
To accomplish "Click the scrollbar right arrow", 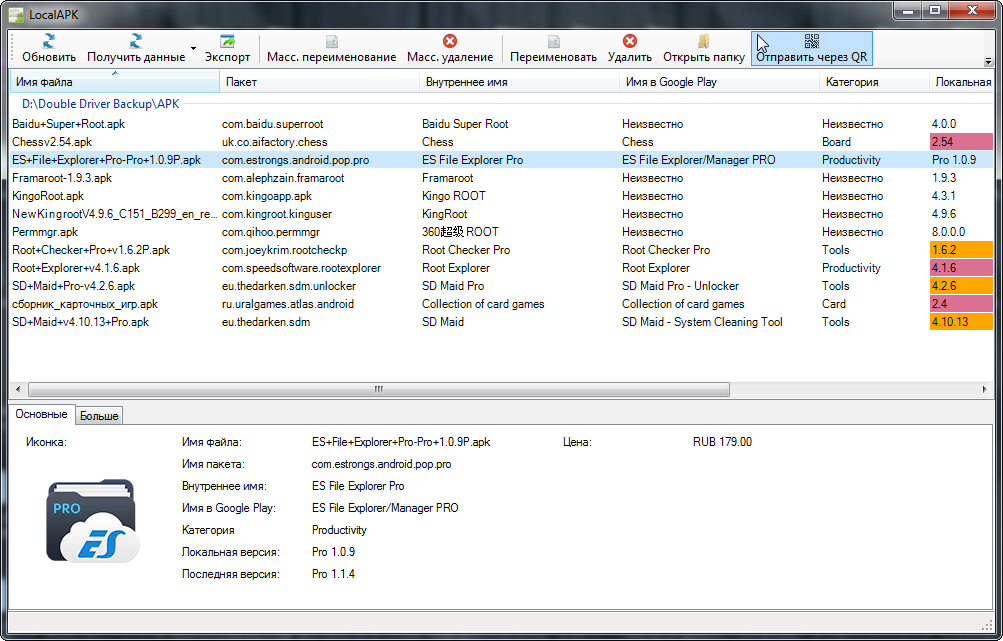I will coord(985,389).
